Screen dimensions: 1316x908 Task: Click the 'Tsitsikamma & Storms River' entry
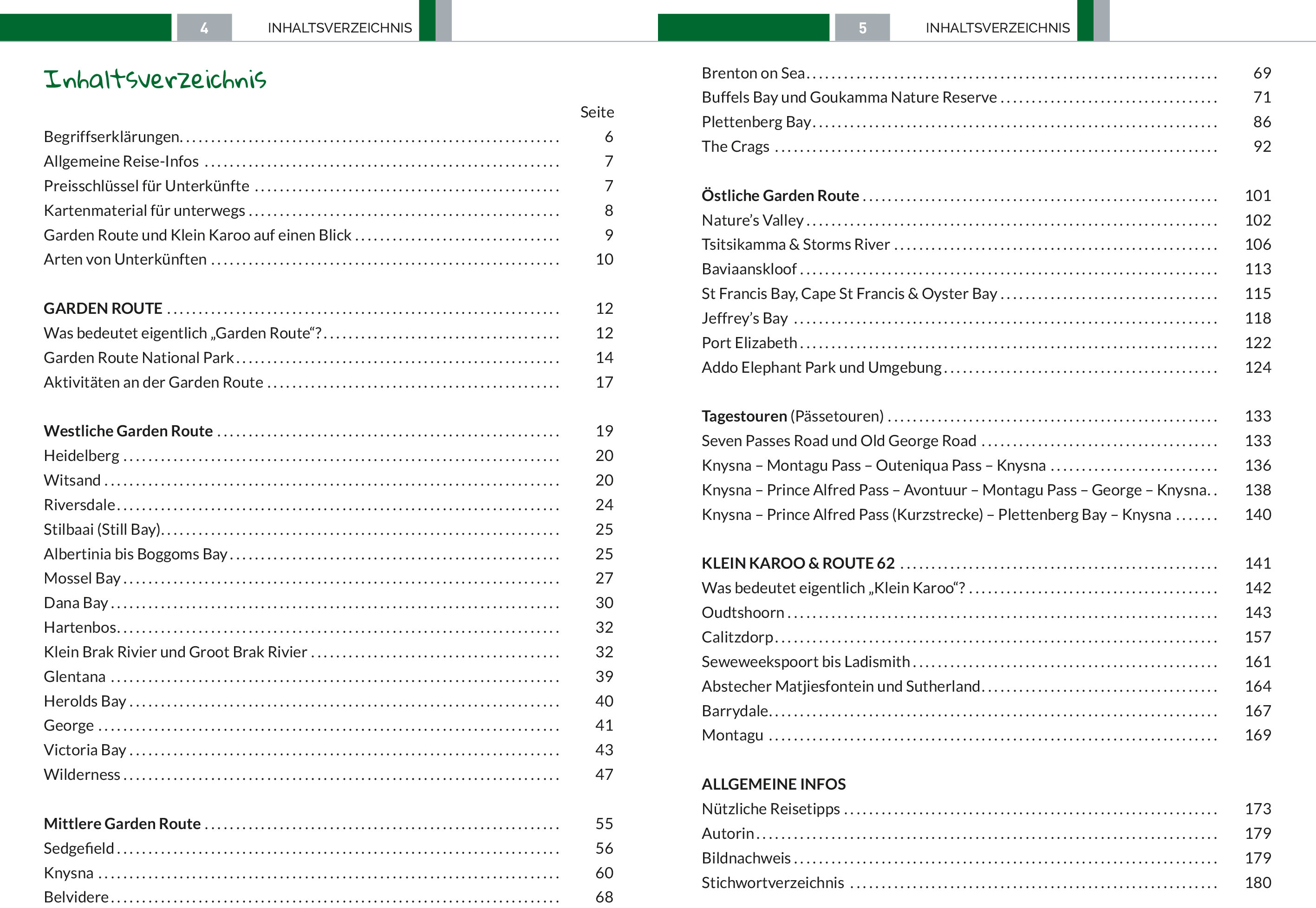(x=795, y=245)
